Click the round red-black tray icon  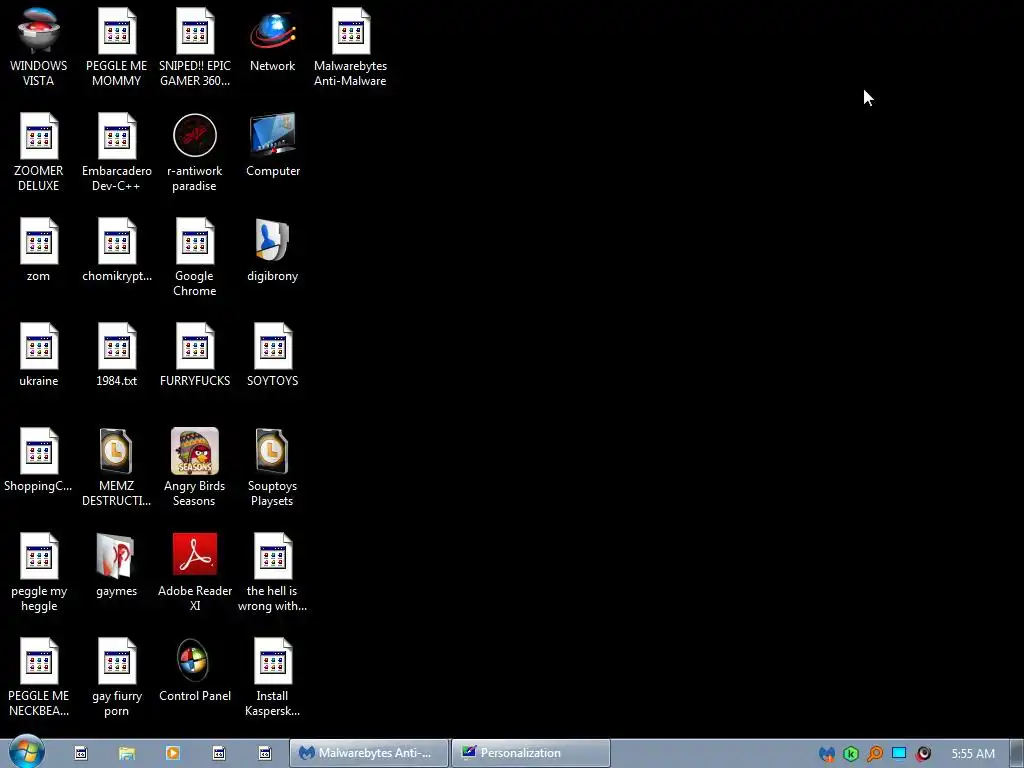pos(923,754)
